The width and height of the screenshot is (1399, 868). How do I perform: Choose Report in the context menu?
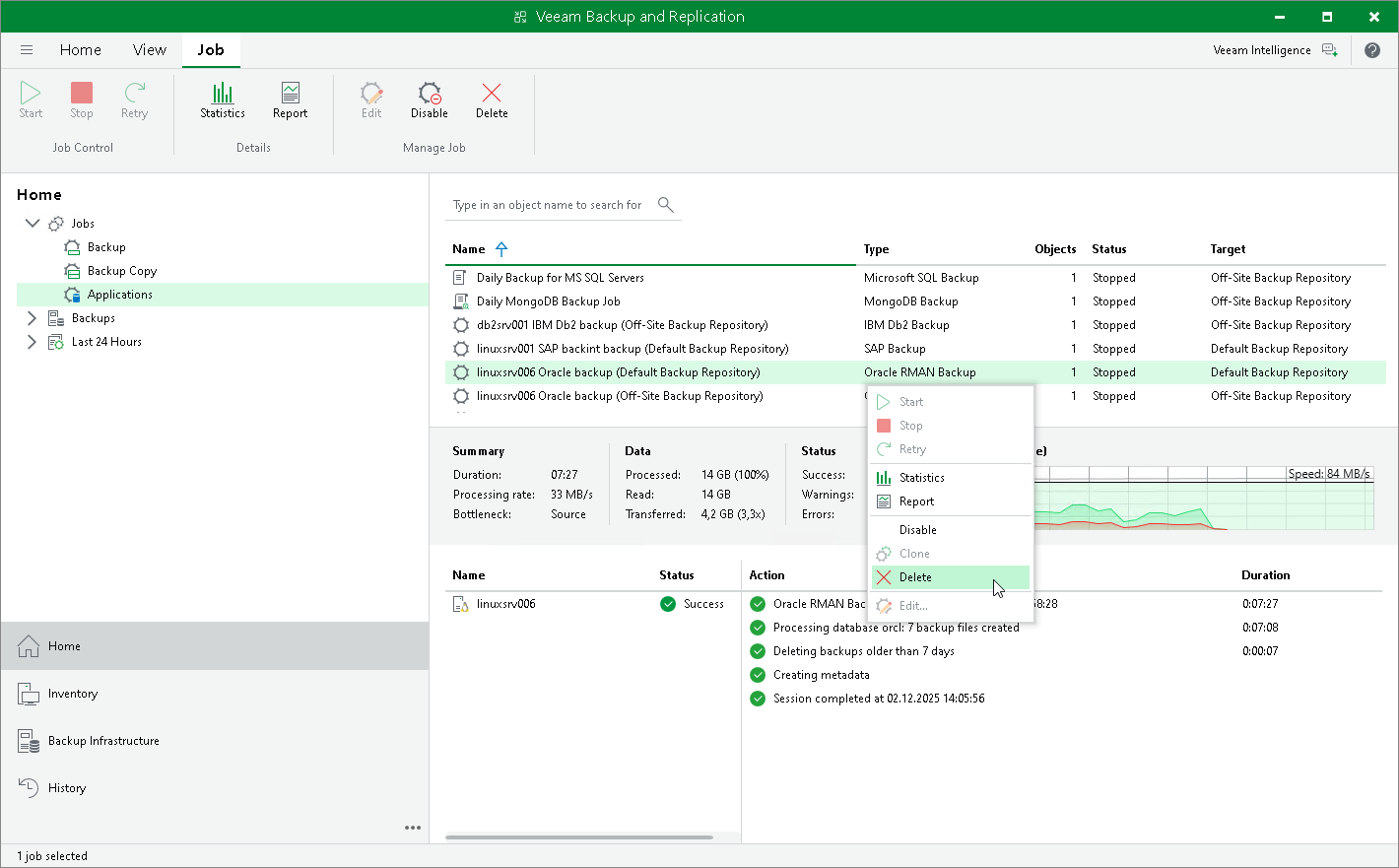[x=951, y=501]
